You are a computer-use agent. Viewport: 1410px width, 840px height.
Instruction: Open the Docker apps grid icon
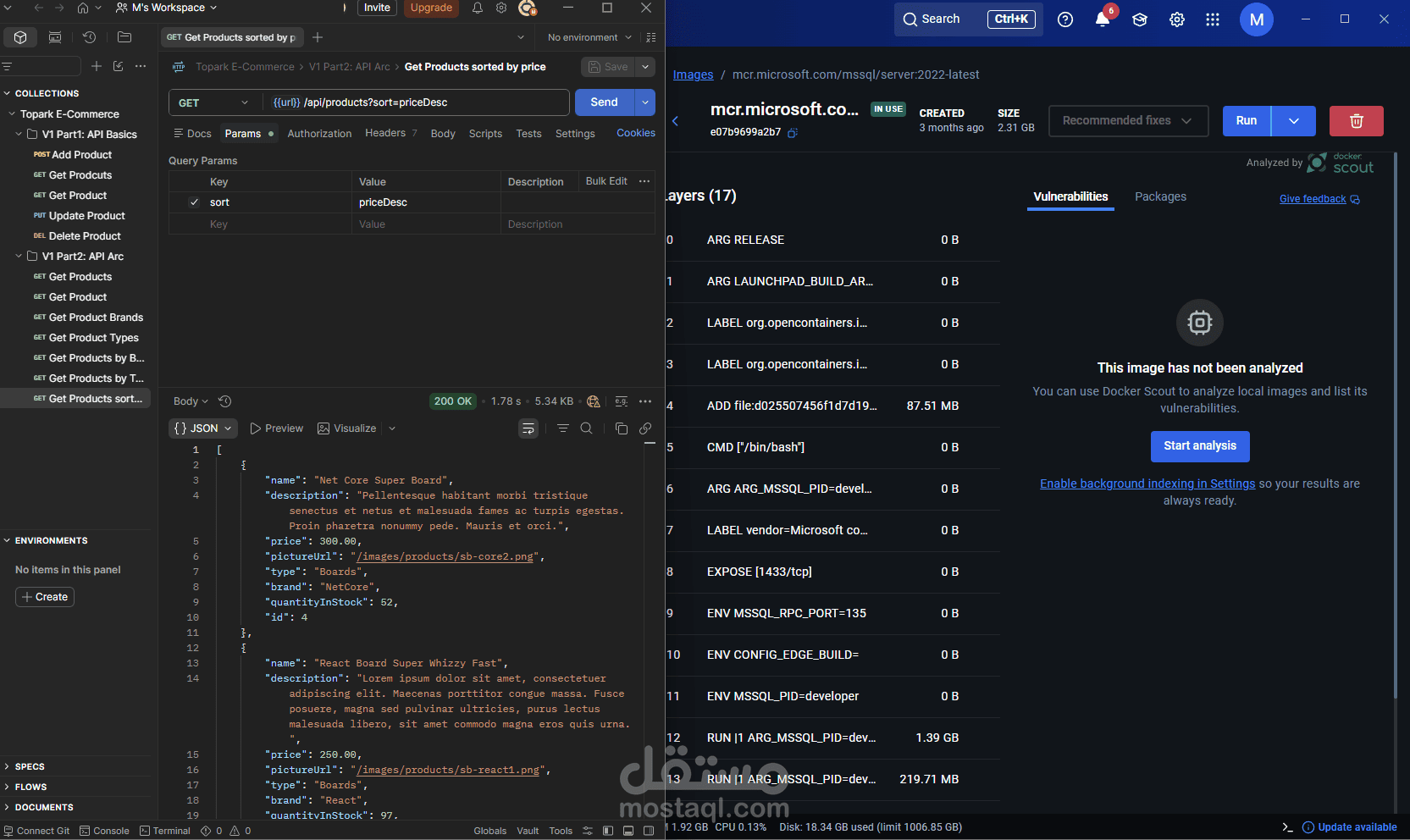[x=1213, y=19]
